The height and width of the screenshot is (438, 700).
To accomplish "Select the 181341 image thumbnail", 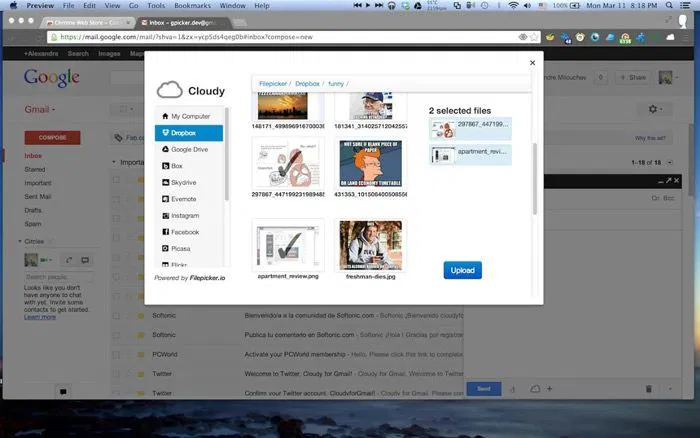I will point(371,105).
